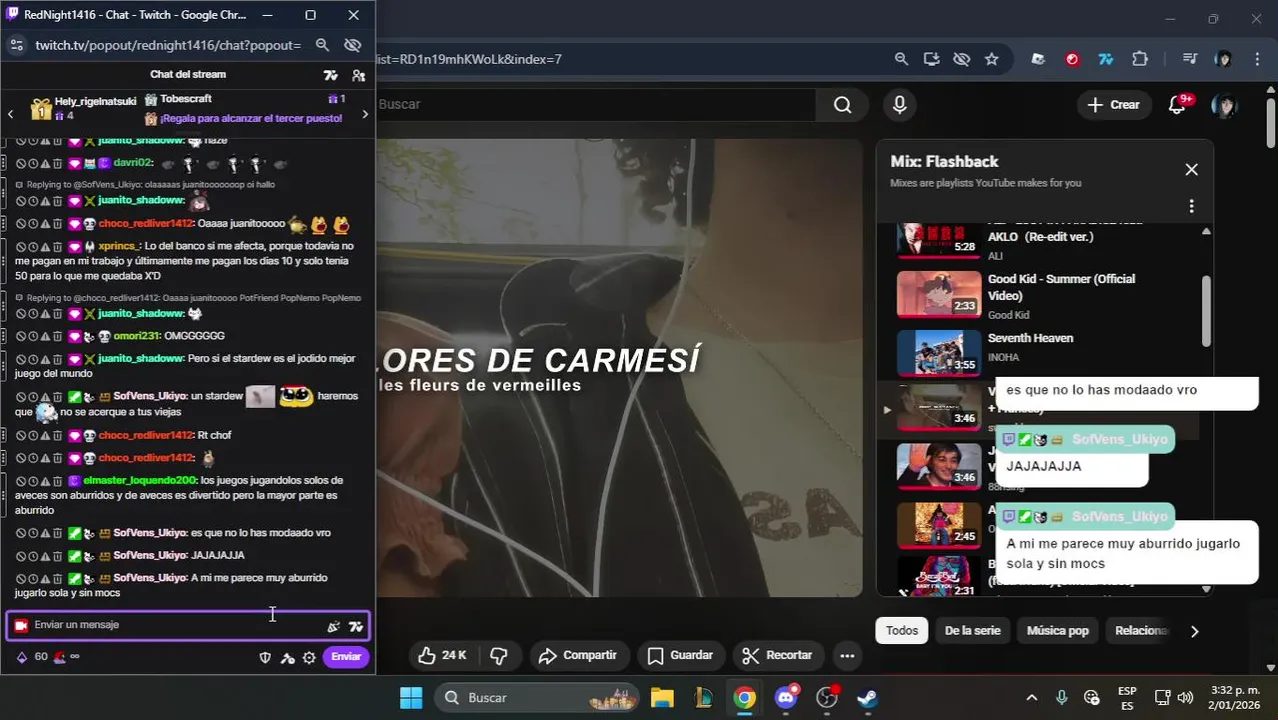Open the Mix playlist three-dot options menu

[1191, 206]
